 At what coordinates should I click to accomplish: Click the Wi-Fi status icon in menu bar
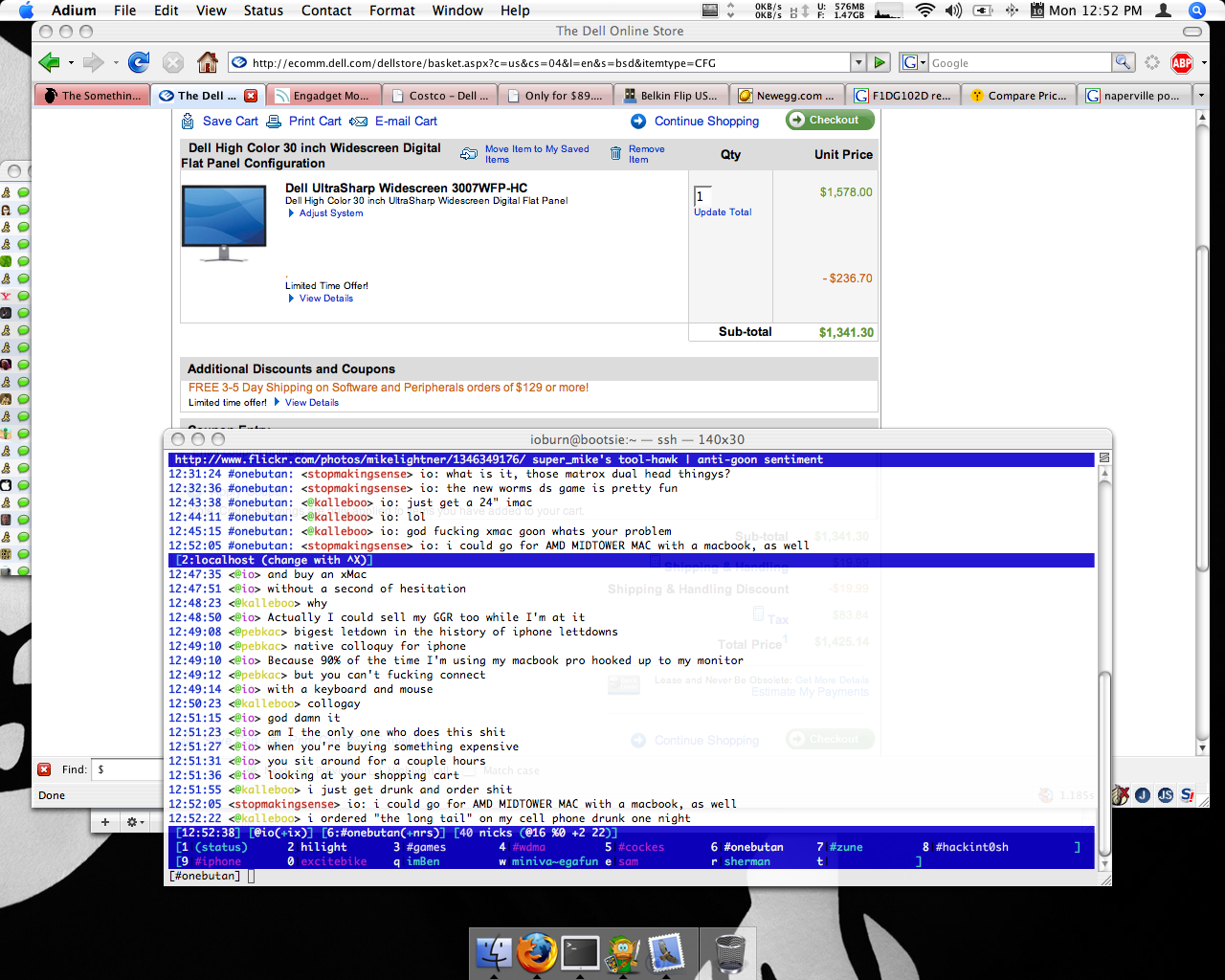point(924,11)
